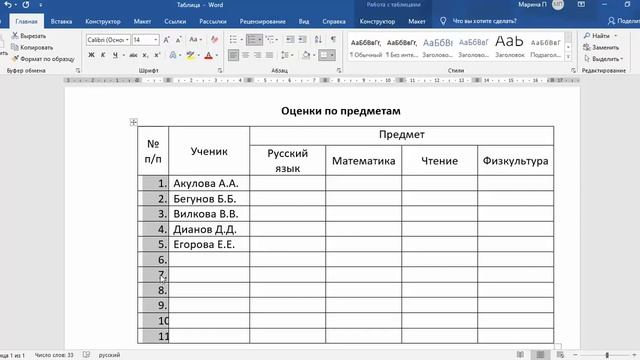Click the Redo/Repeat button in quick access toolbar

26,5
